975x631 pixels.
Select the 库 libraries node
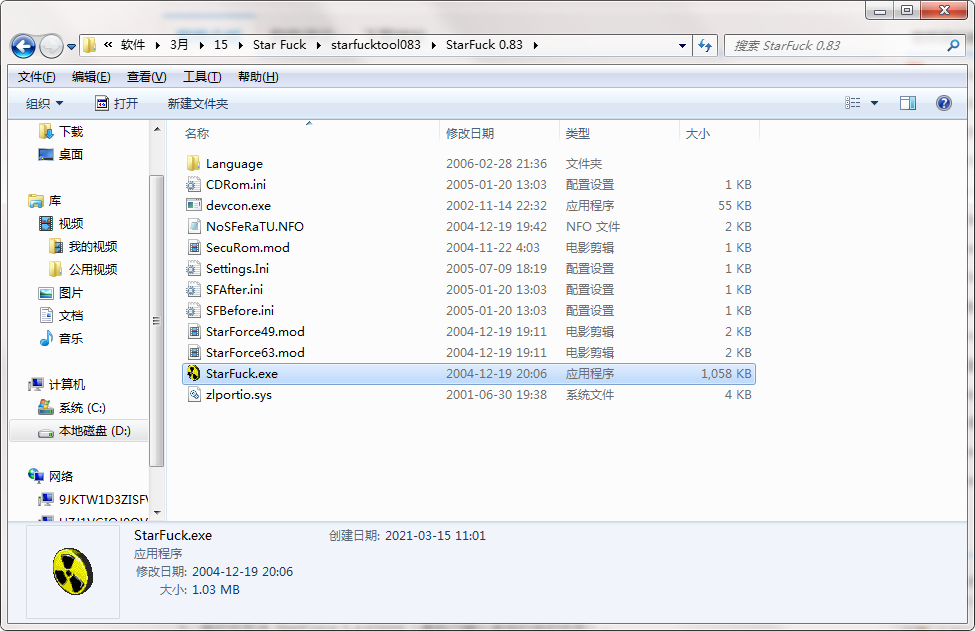pyautogui.click(x=45, y=201)
